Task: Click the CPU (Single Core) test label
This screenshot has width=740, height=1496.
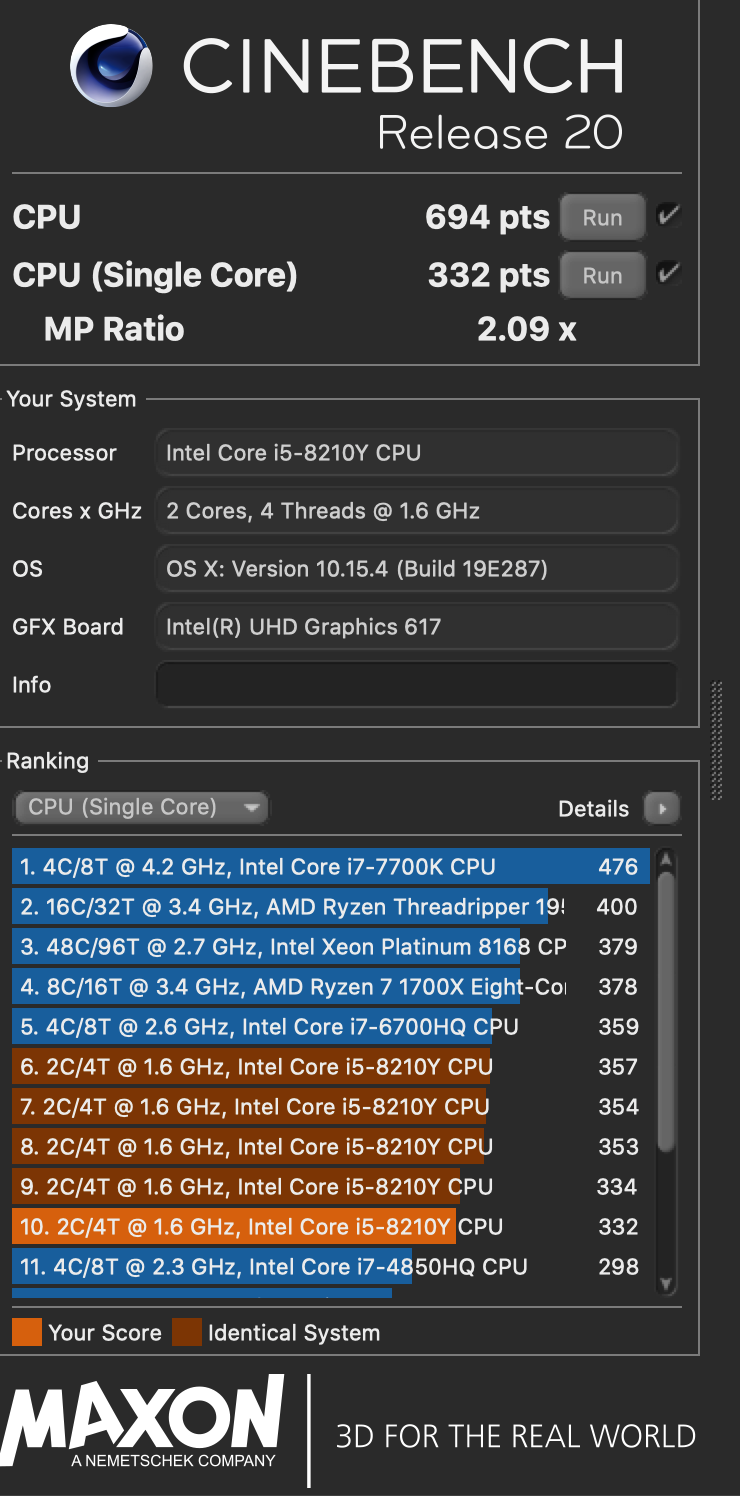Action: click(x=155, y=275)
